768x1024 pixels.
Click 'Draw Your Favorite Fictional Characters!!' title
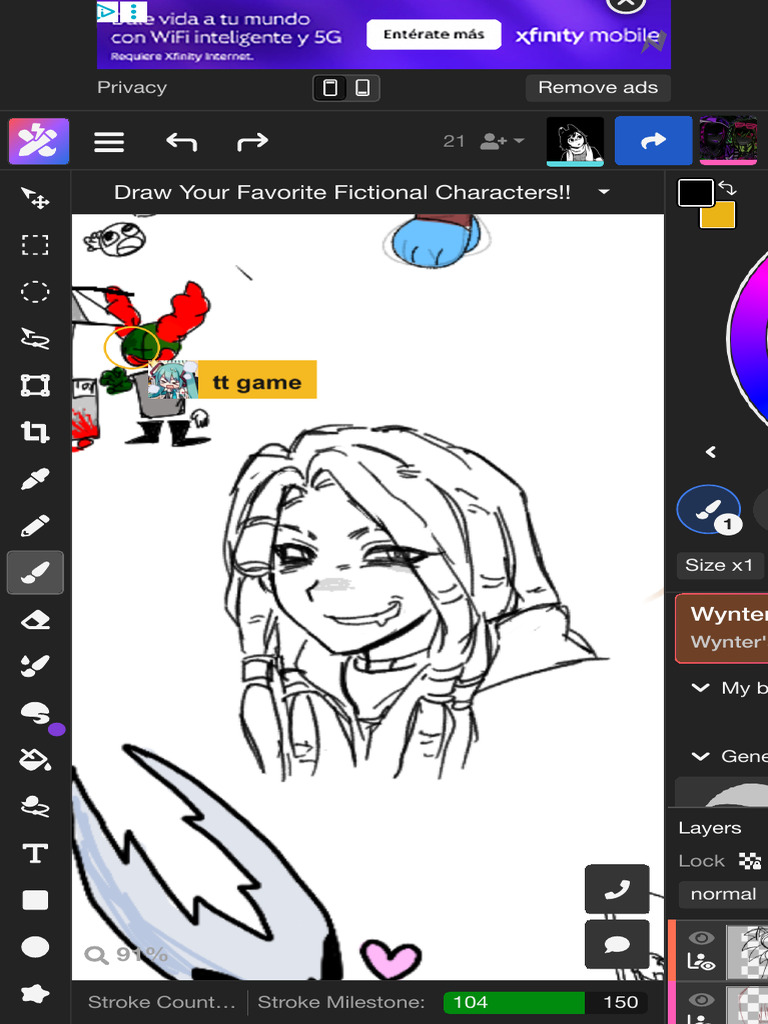[342, 192]
